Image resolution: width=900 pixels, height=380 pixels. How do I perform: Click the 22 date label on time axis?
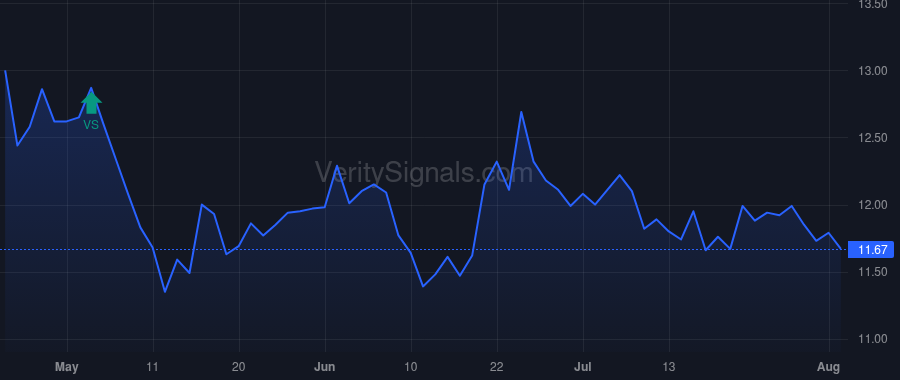pos(496,367)
